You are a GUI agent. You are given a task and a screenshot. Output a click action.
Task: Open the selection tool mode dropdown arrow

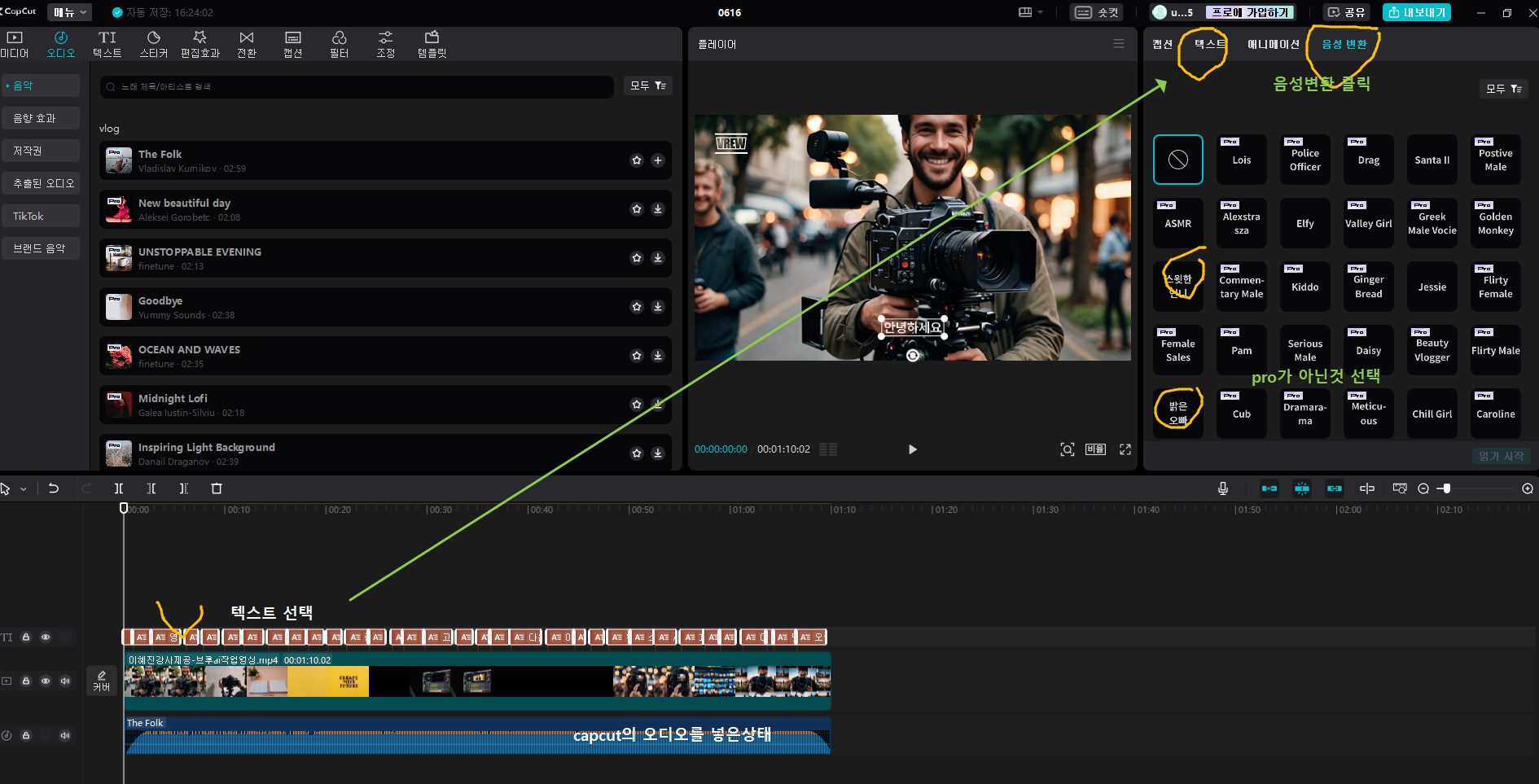click(24, 489)
